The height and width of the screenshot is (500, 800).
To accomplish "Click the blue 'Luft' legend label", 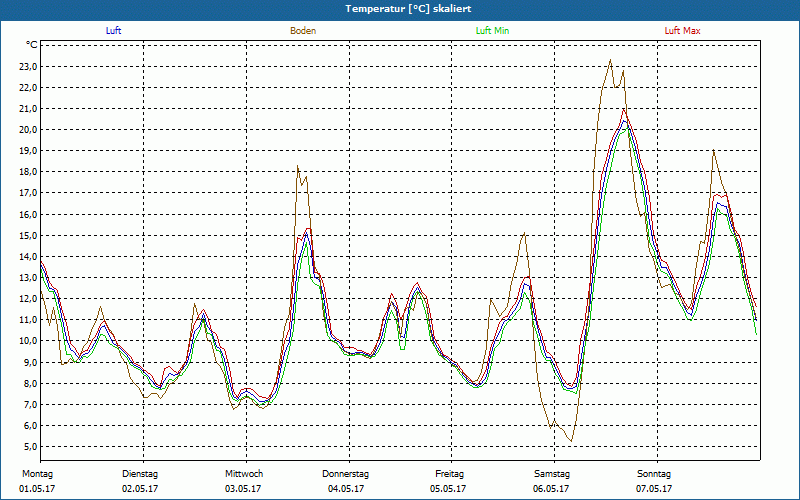I will click(113, 31).
